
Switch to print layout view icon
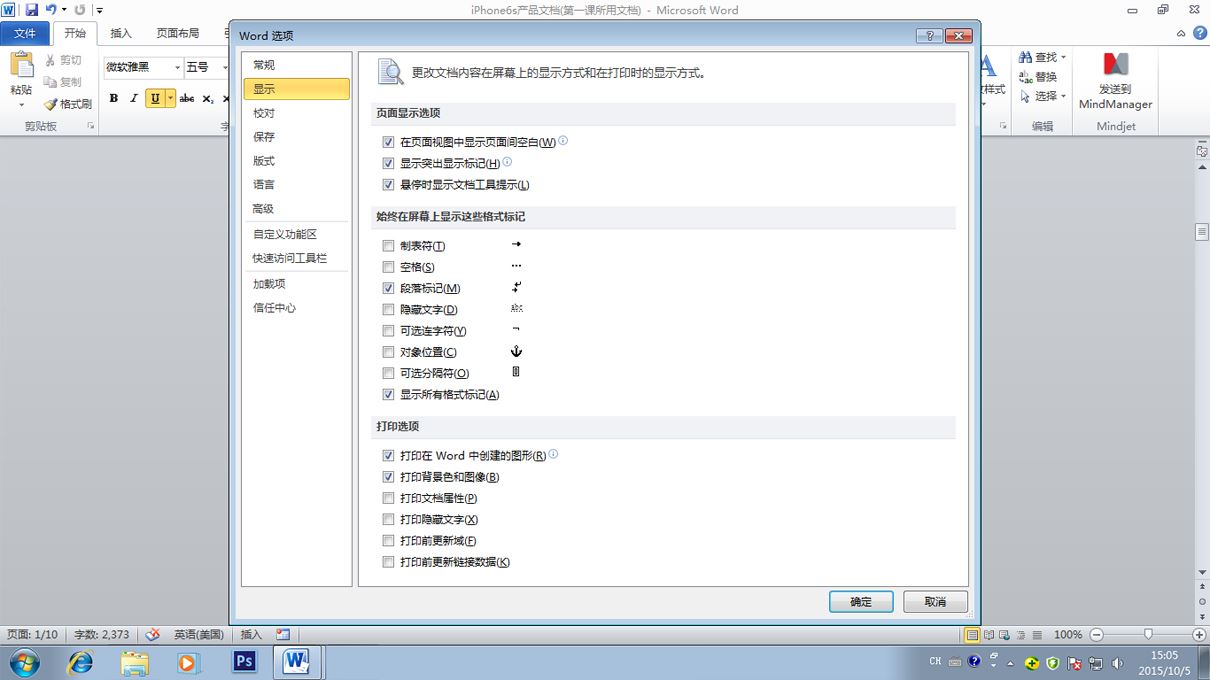click(971, 635)
